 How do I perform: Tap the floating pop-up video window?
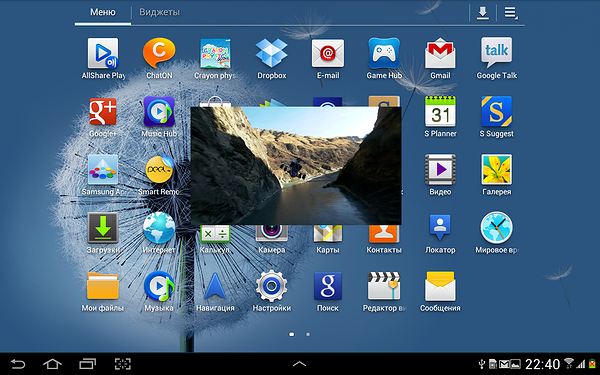[x=296, y=165]
